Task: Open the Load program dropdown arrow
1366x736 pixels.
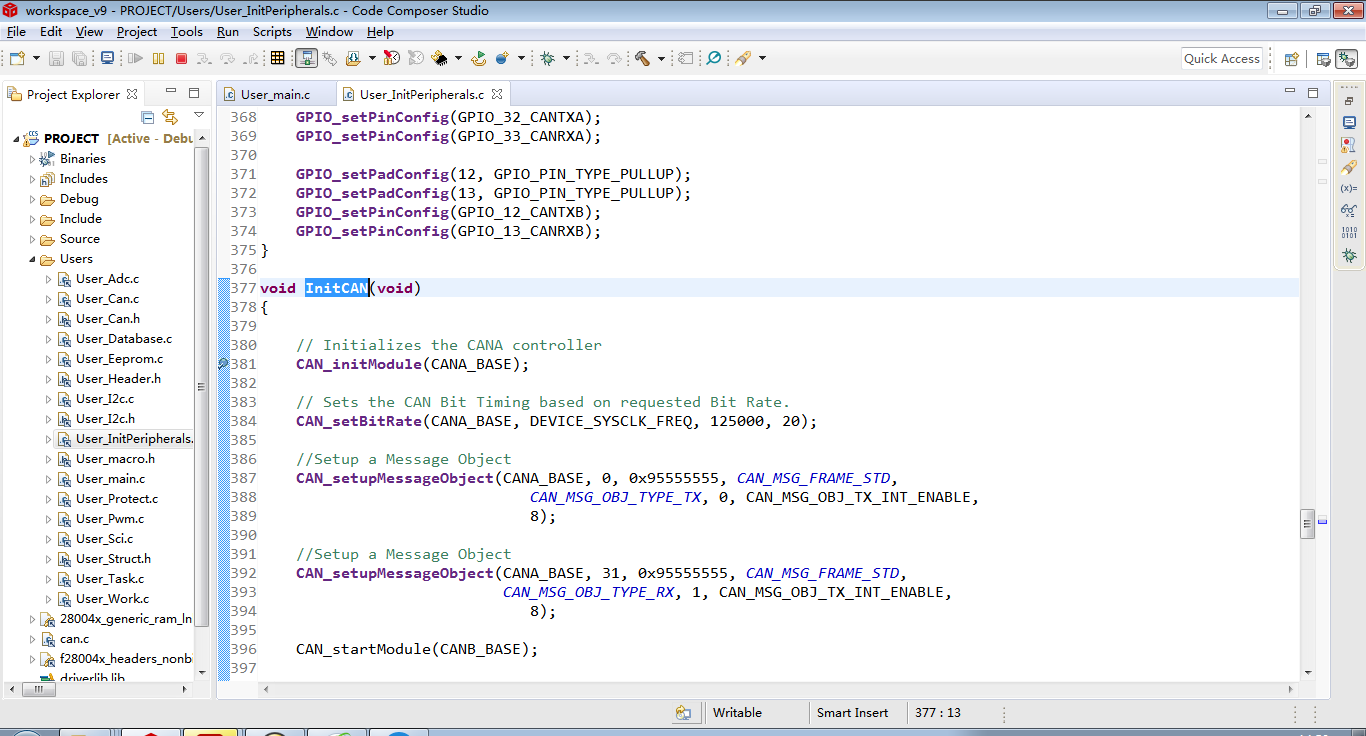Action: [x=372, y=58]
